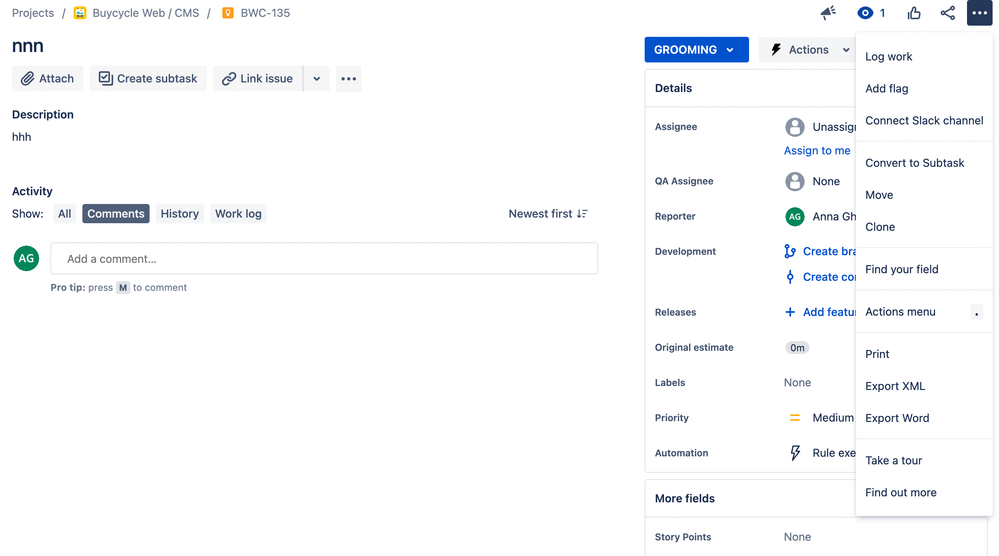Choose Print from the menu

924,354
